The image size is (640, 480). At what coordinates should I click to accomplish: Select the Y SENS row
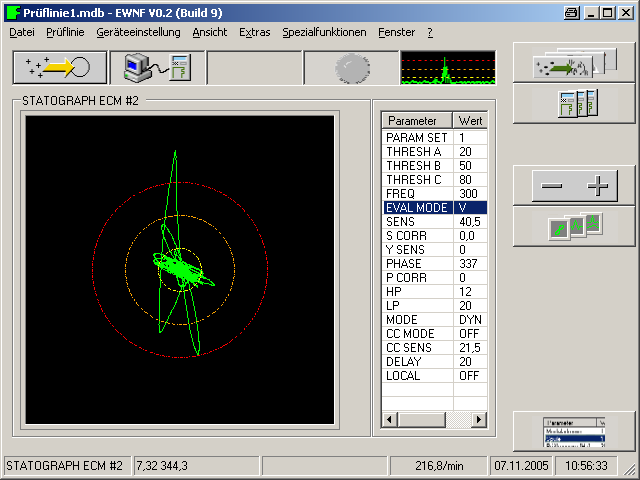[435, 249]
